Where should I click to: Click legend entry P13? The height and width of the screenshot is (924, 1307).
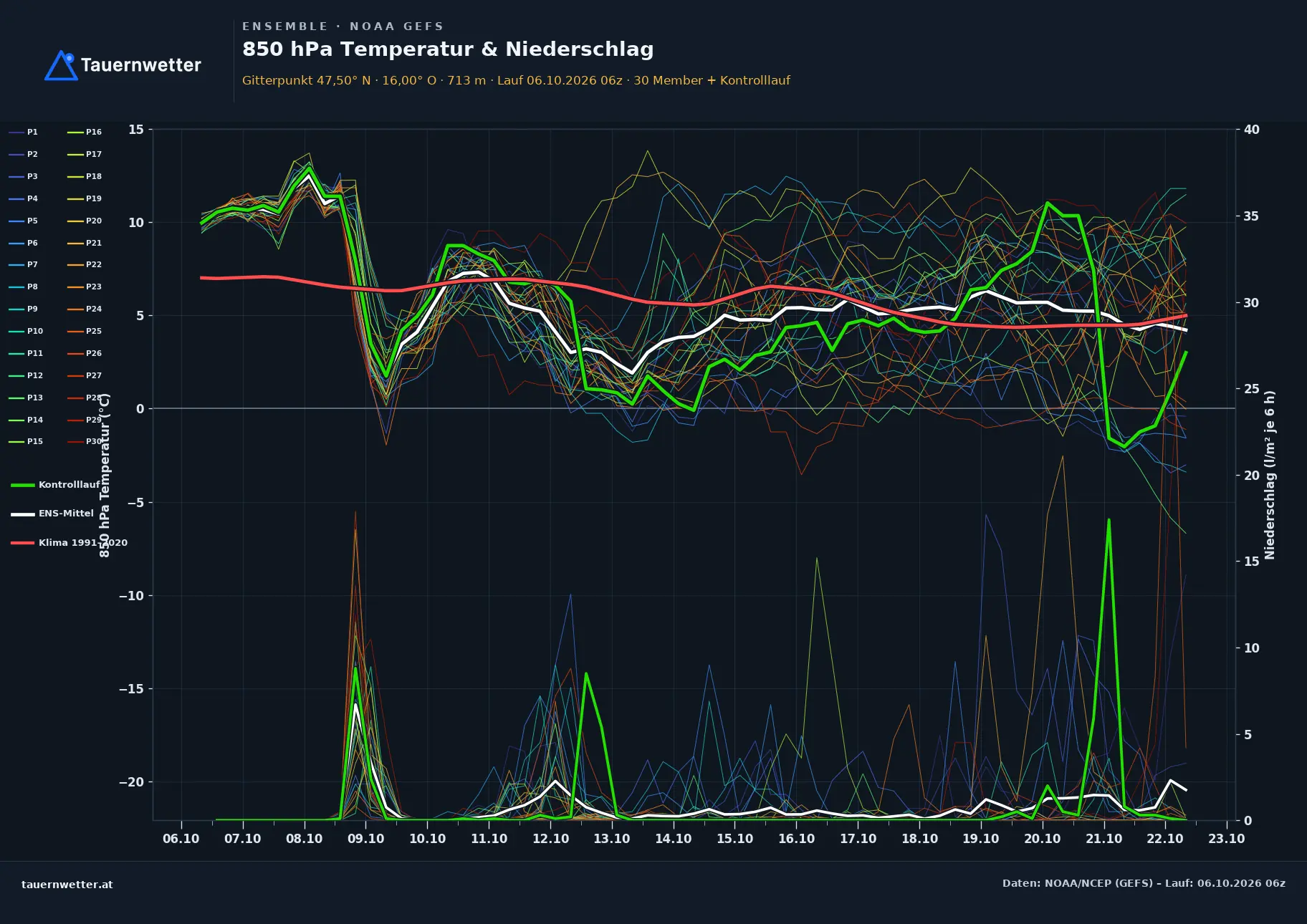(26, 398)
